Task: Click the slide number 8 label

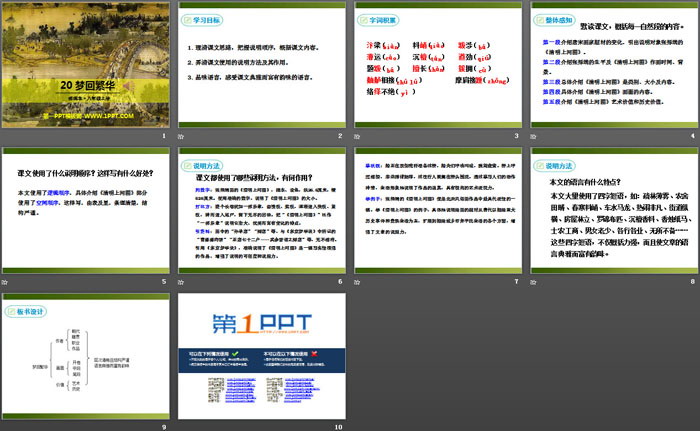Action: [693, 281]
